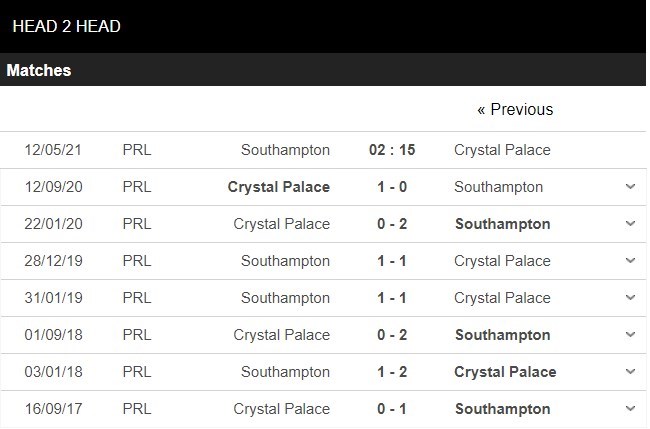Expand the 12/09/20 match row chevron

point(630,187)
